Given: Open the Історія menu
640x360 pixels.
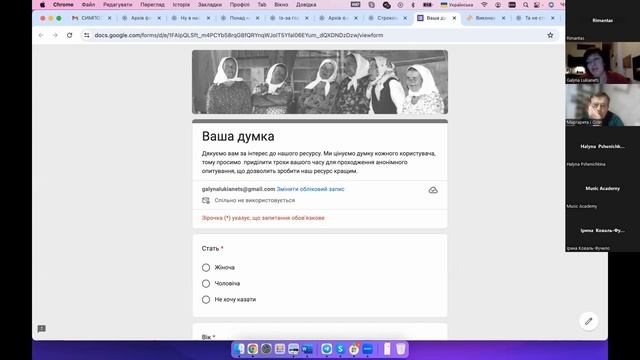Looking at the screenshot, I should click(x=181, y=5).
